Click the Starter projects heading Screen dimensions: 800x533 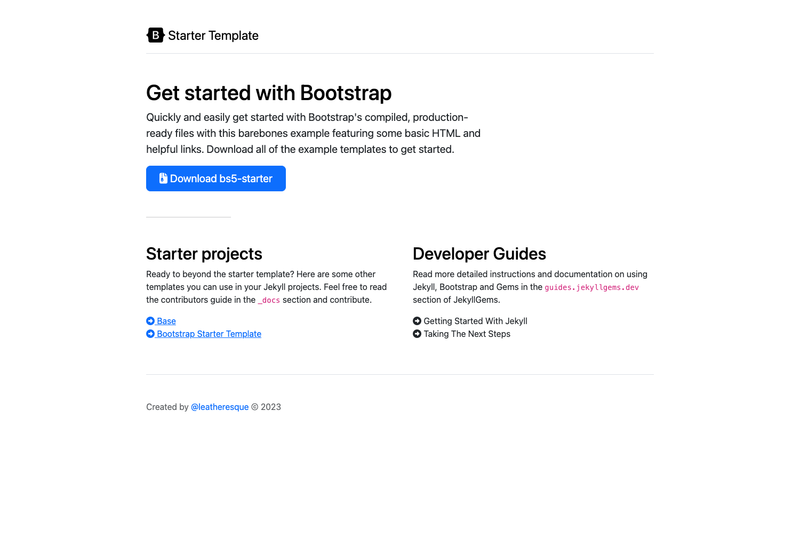click(204, 253)
